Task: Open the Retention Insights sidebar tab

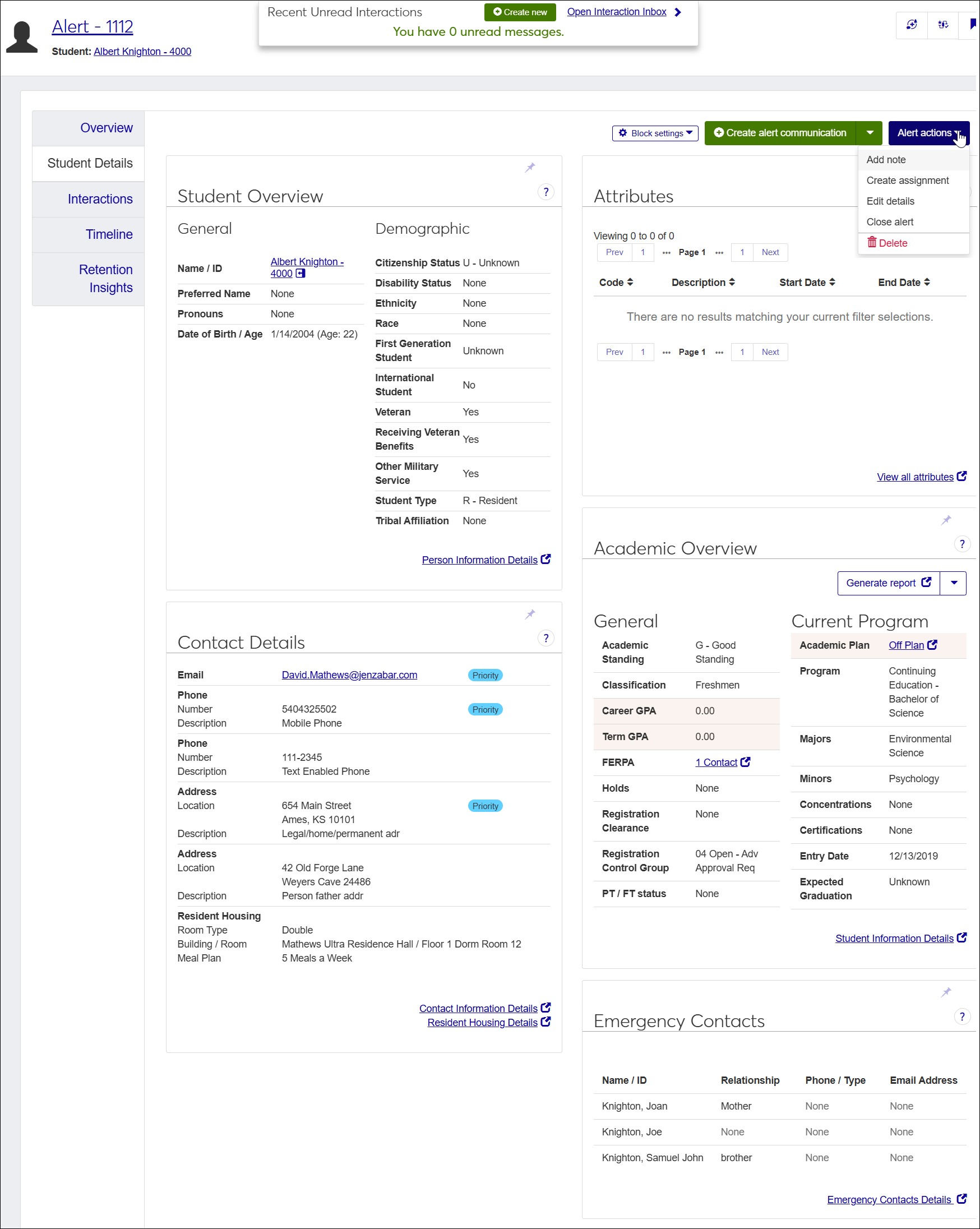Action: click(89, 279)
